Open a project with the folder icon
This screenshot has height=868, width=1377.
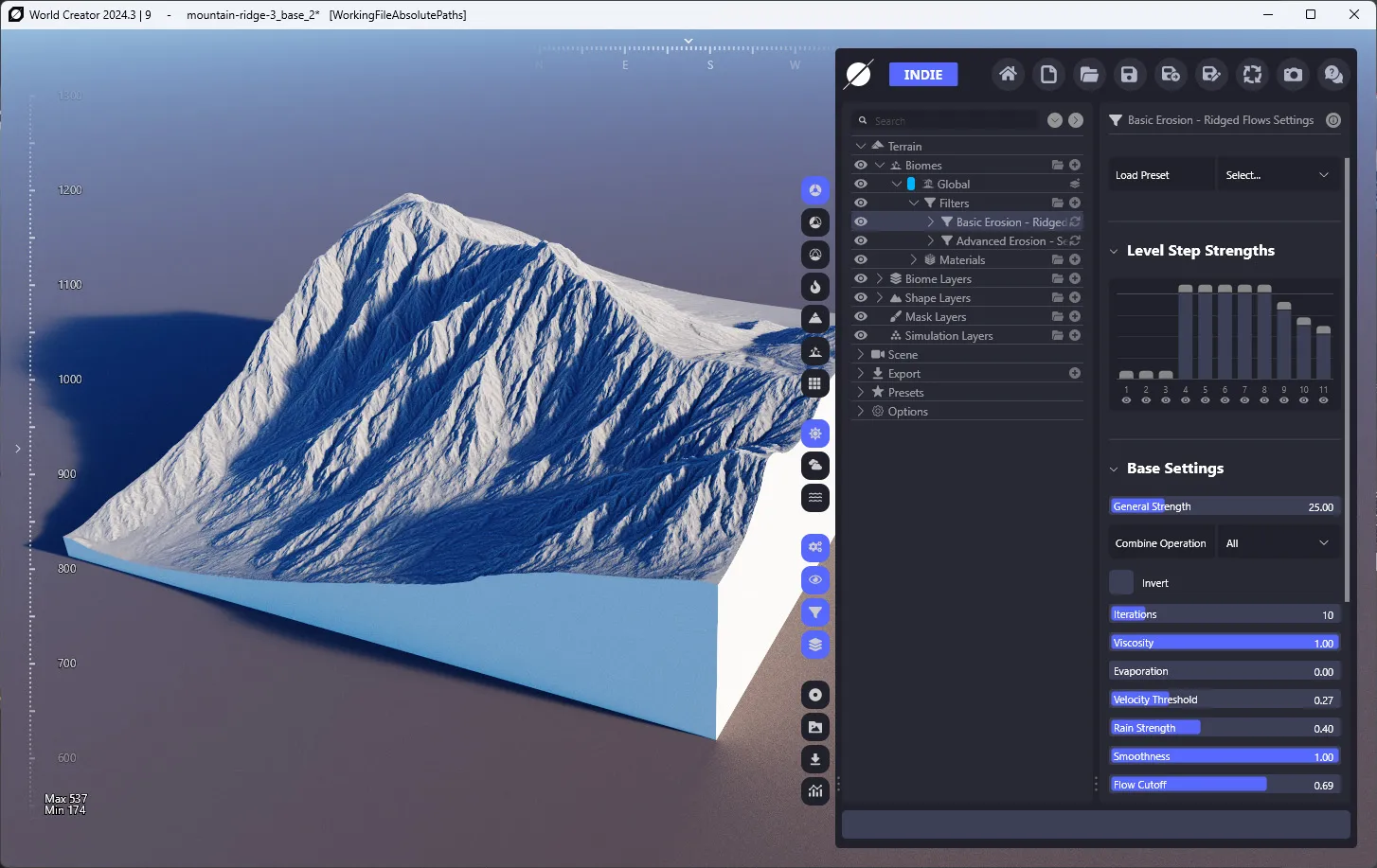[x=1089, y=74]
